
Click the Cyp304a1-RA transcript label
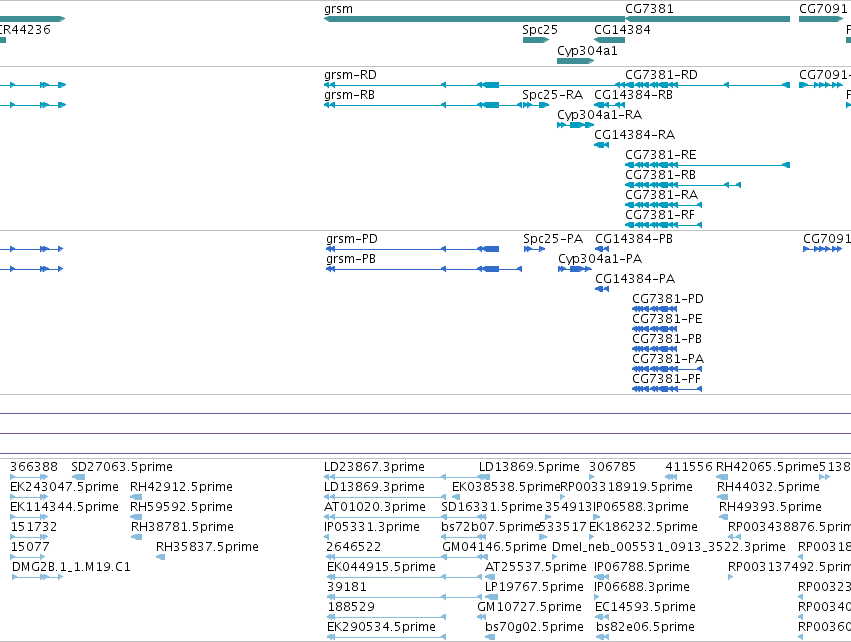coord(599,115)
